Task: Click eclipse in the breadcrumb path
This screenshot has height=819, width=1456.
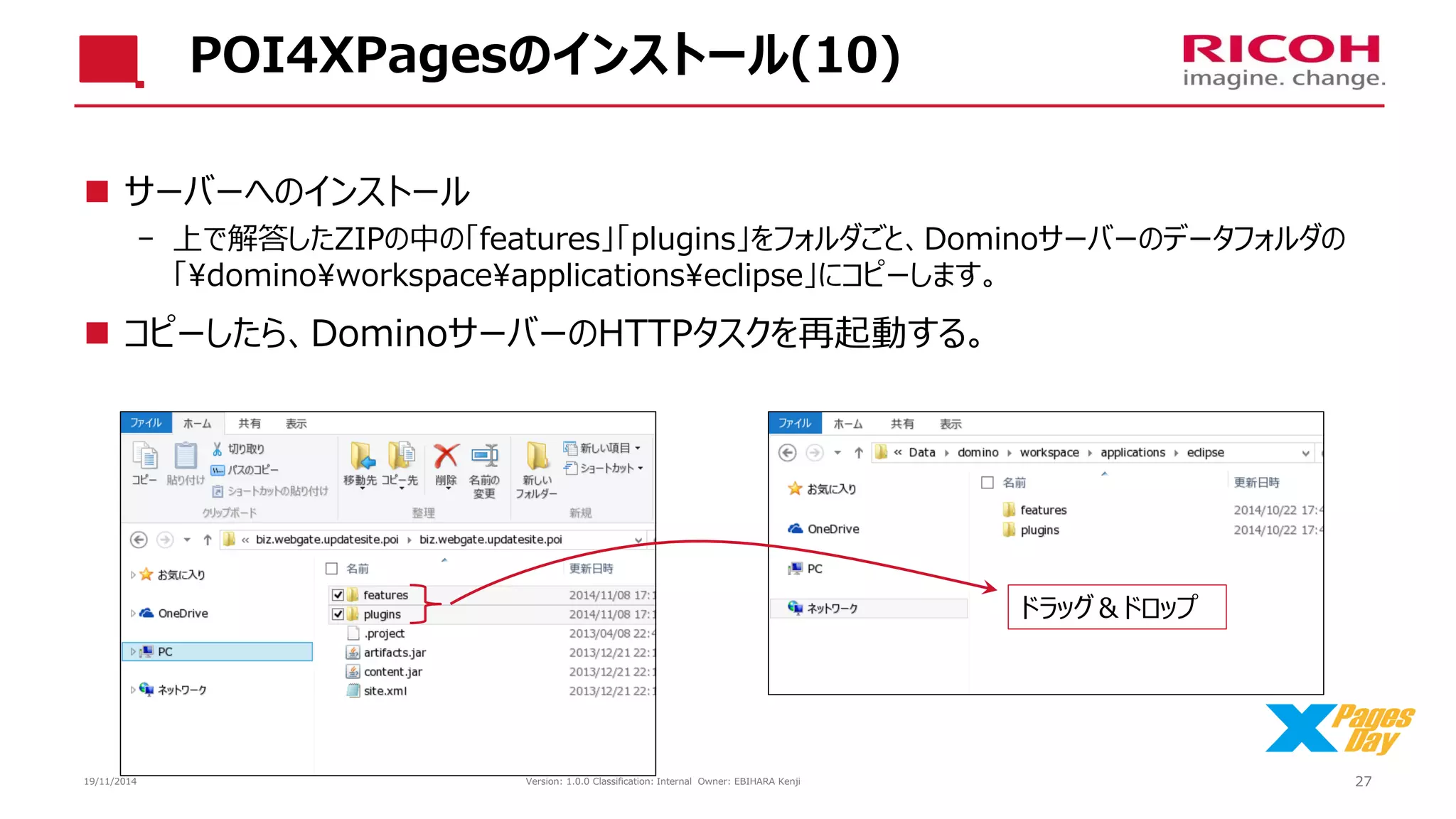Action: (x=1206, y=453)
